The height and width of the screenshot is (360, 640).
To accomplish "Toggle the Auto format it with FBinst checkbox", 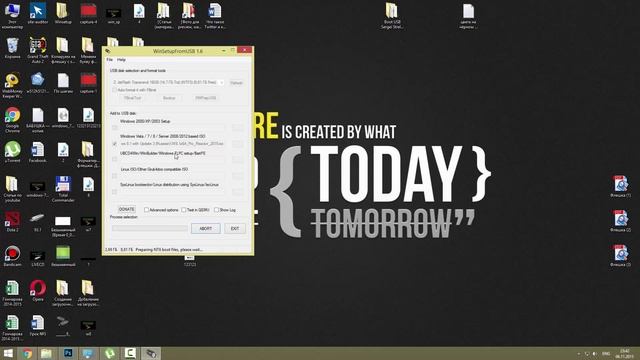I will click(x=115, y=90).
